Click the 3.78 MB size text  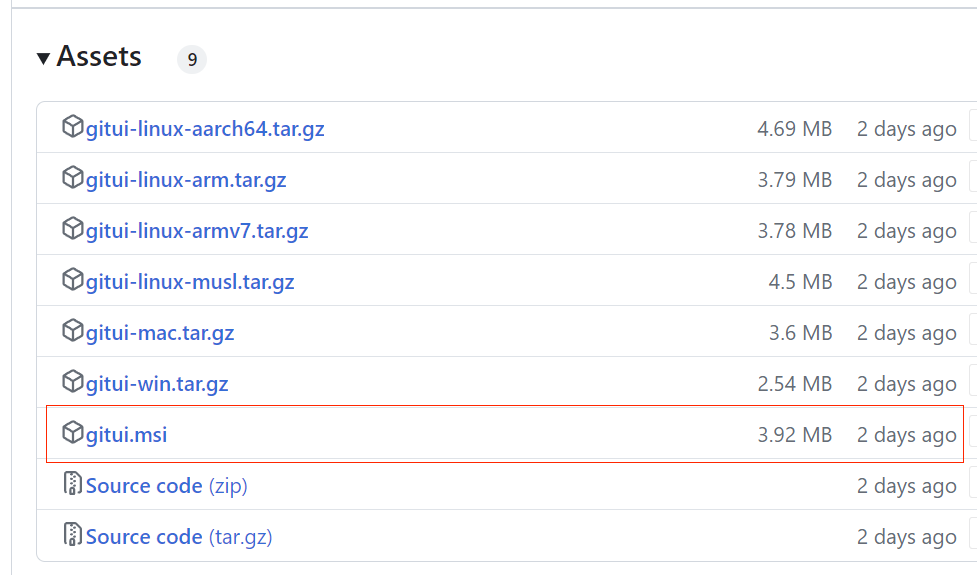(x=794, y=231)
